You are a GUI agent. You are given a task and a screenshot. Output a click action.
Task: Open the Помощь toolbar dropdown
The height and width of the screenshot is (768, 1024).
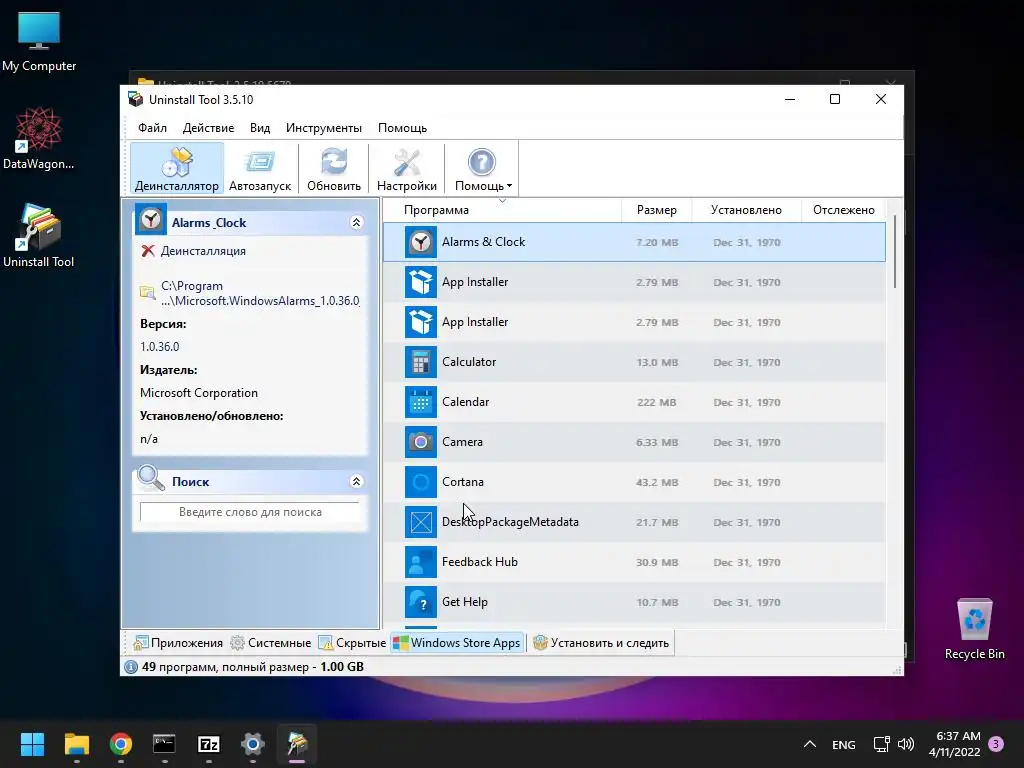(482, 169)
